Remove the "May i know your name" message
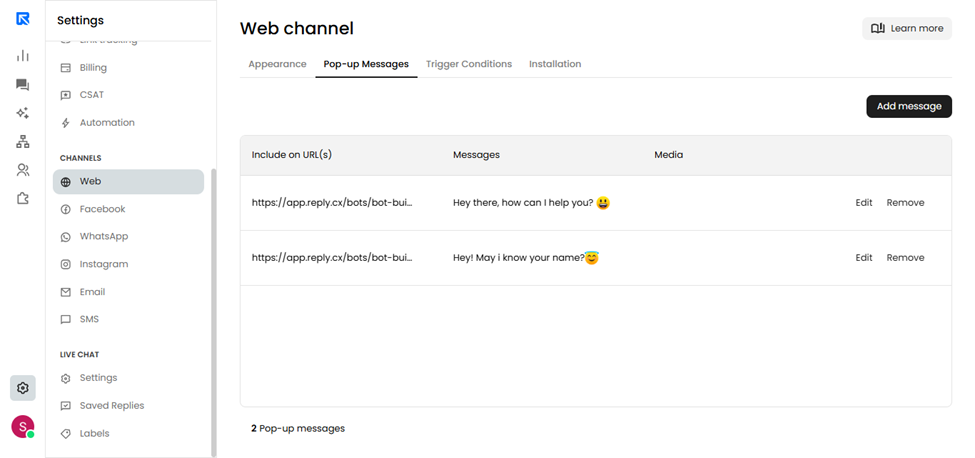This screenshot has width=975, height=458. click(x=905, y=257)
